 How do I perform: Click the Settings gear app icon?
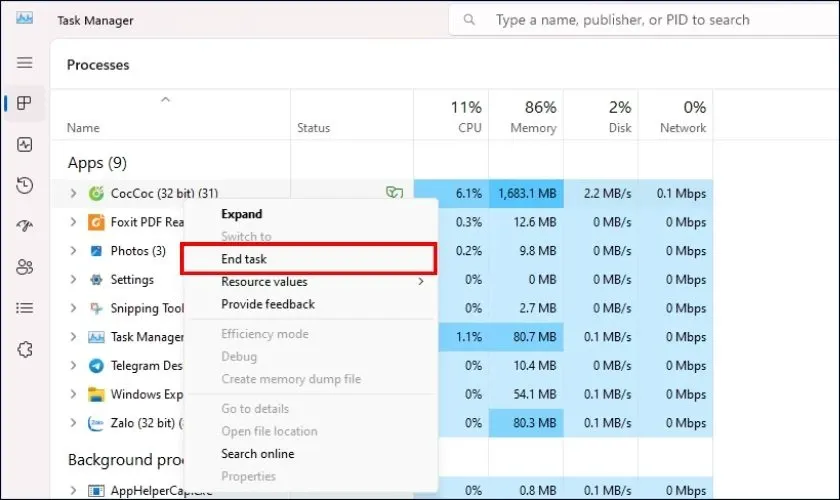[96, 279]
